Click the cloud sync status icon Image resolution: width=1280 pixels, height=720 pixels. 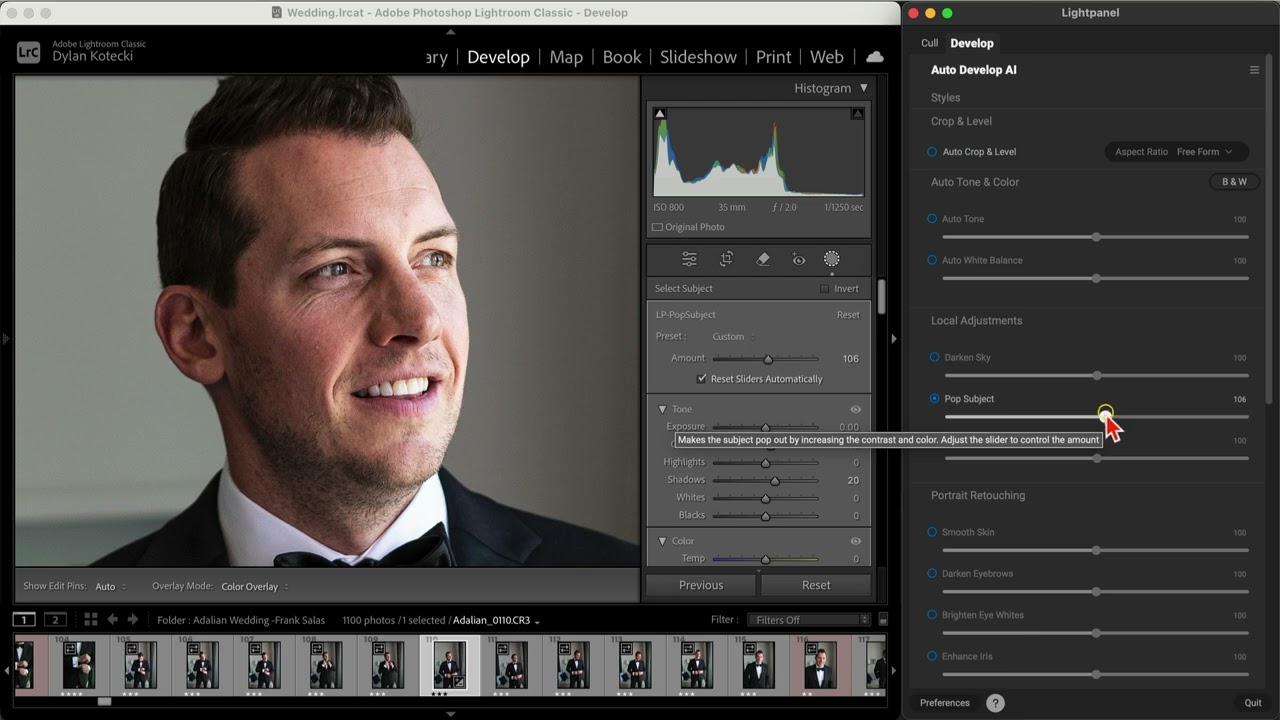coord(875,57)
